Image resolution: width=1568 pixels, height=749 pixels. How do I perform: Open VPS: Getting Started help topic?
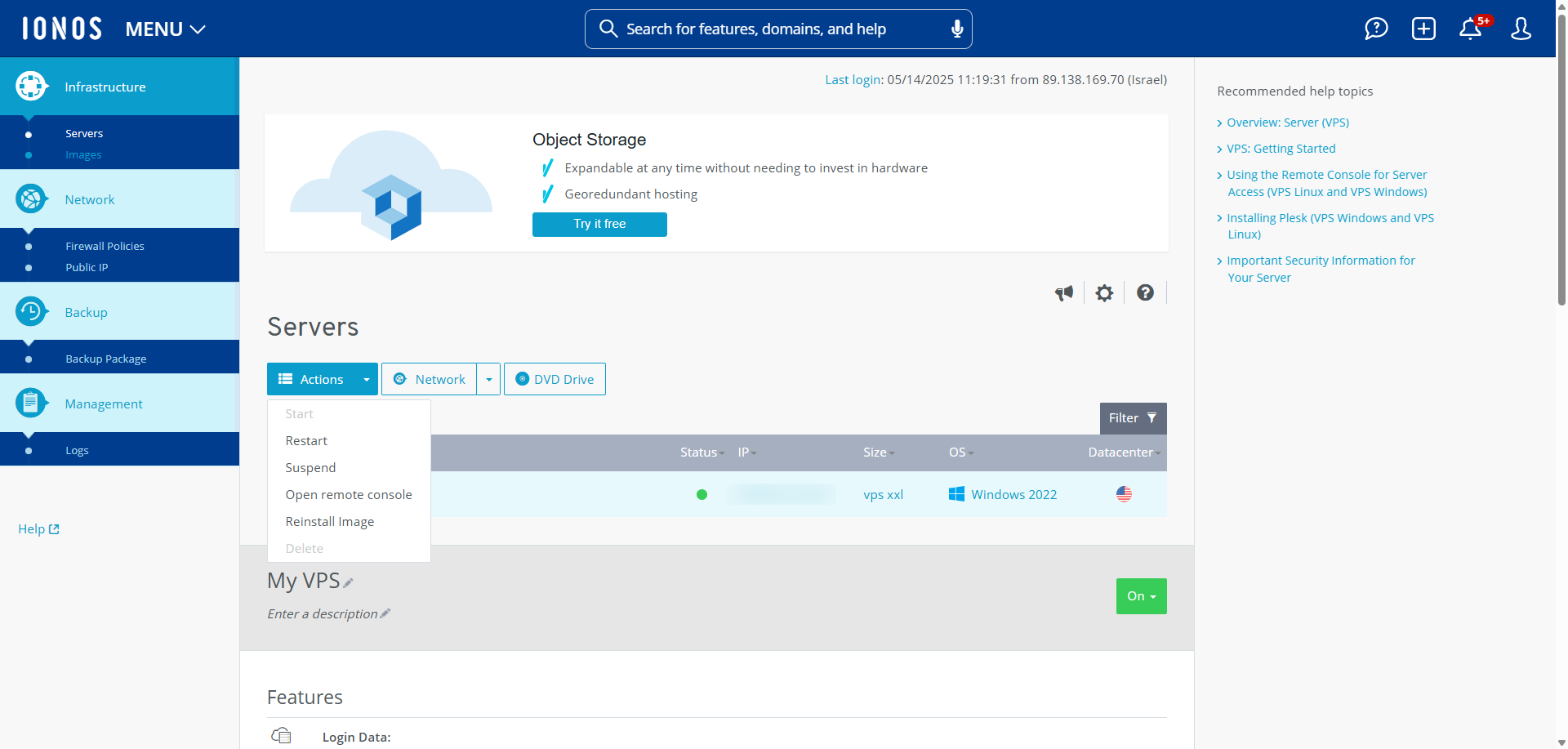[x=1281, y=149]
